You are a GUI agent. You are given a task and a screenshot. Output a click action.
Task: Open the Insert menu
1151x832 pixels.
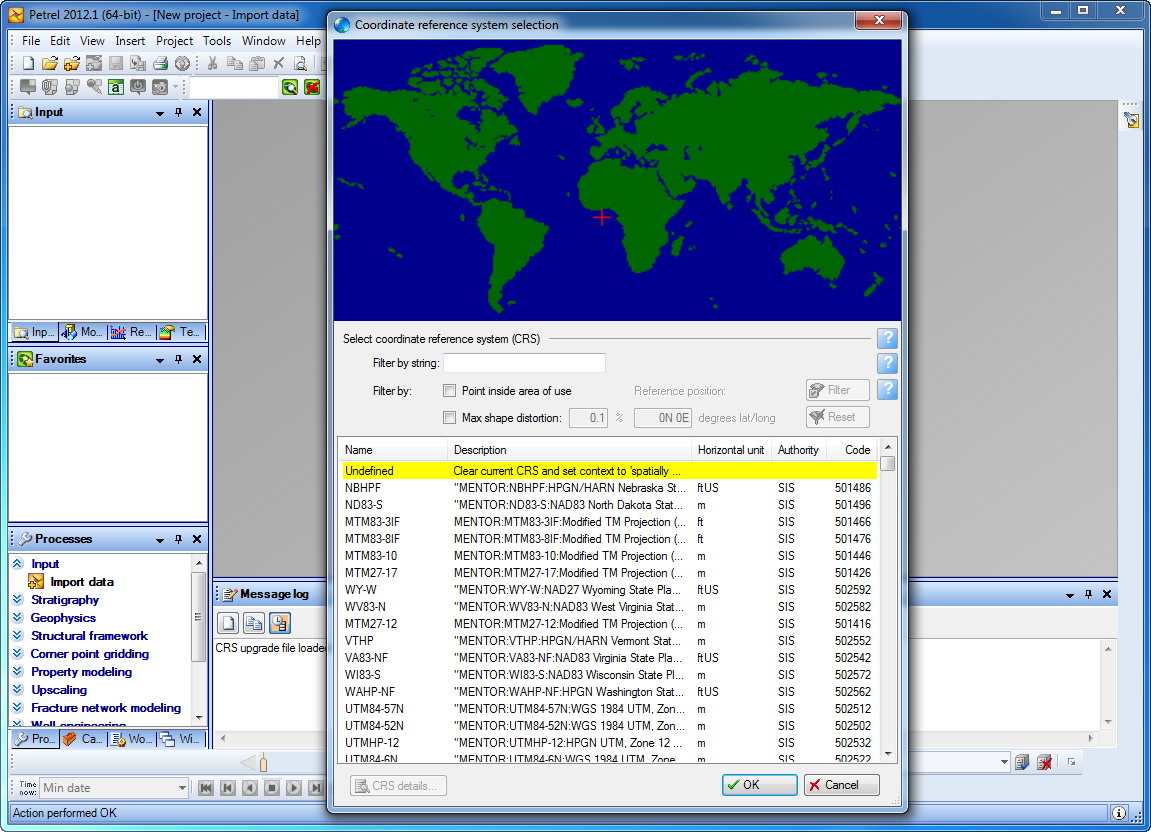pyautogui.click(x=130, y=41)
